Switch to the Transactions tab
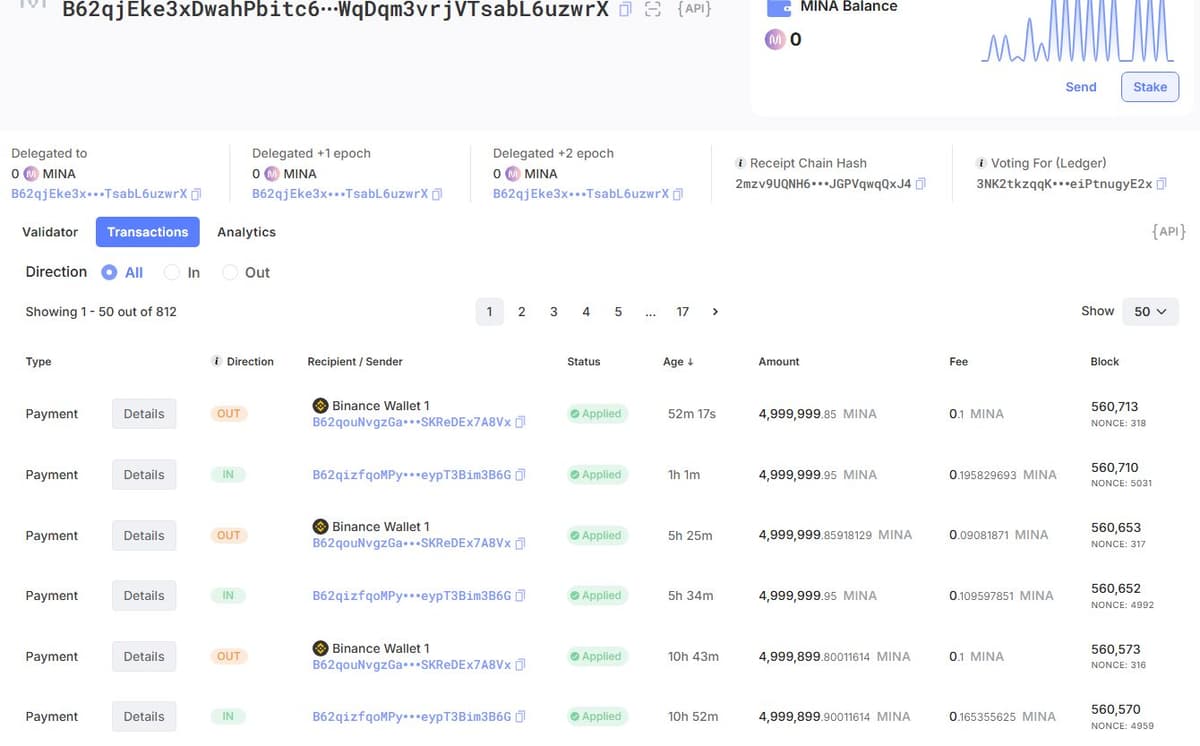 pos(148,232)
